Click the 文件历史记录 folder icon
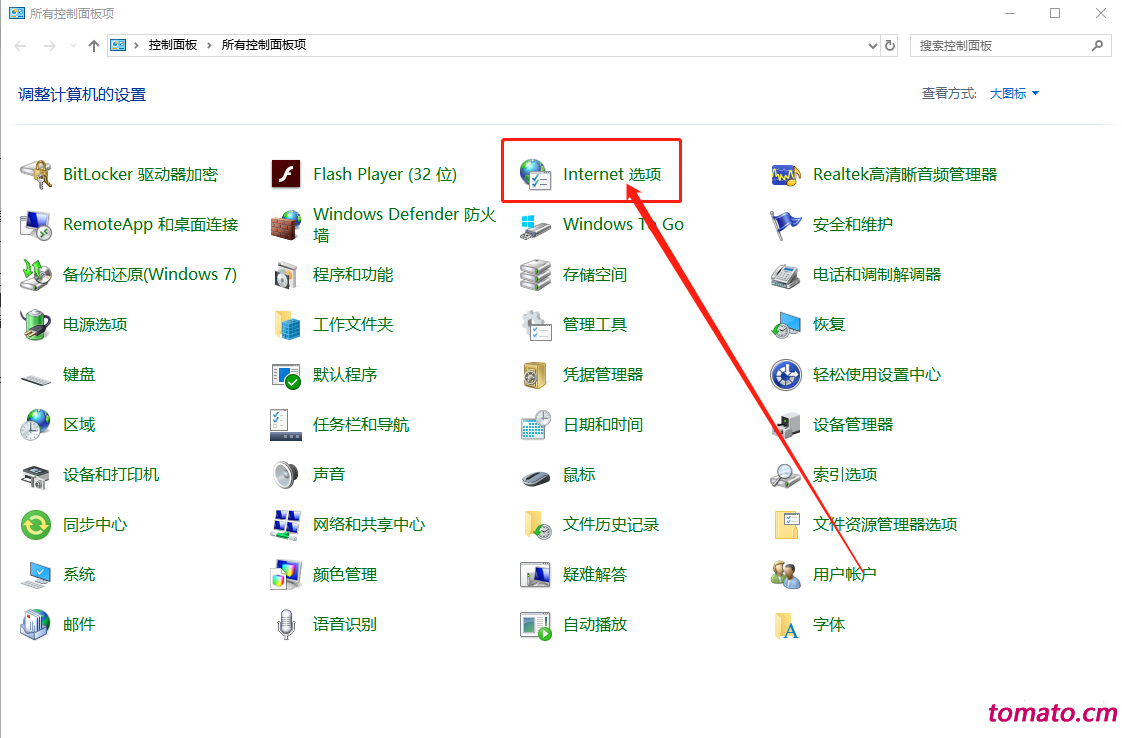Image resolution: width=1122 pixels, height=738 pixels. (x=537, y=525)
